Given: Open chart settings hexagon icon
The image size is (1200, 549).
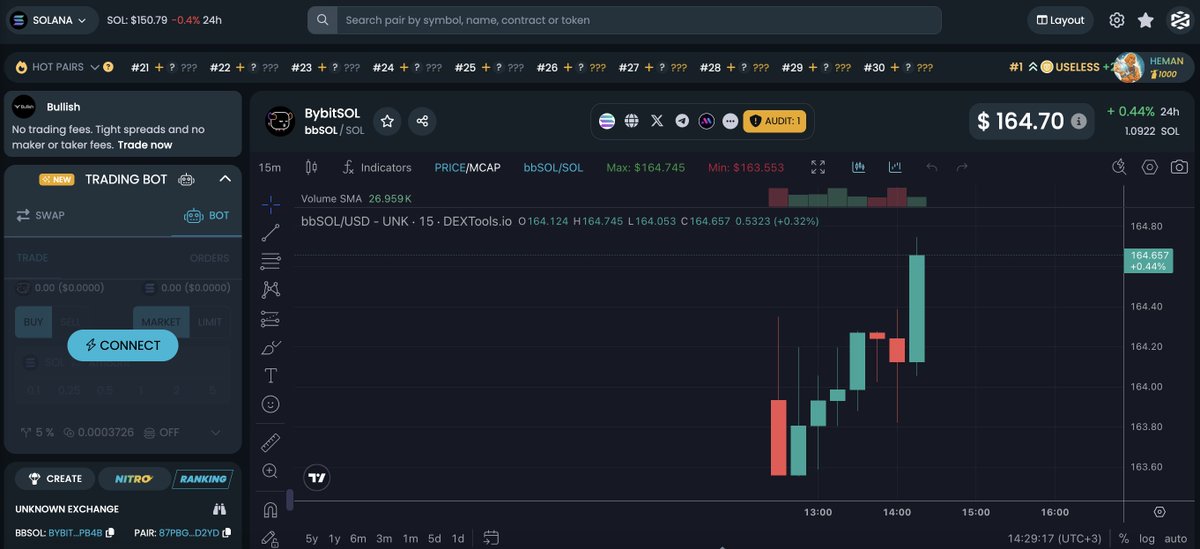Looking at the screenshot, I should [1150, 167].
